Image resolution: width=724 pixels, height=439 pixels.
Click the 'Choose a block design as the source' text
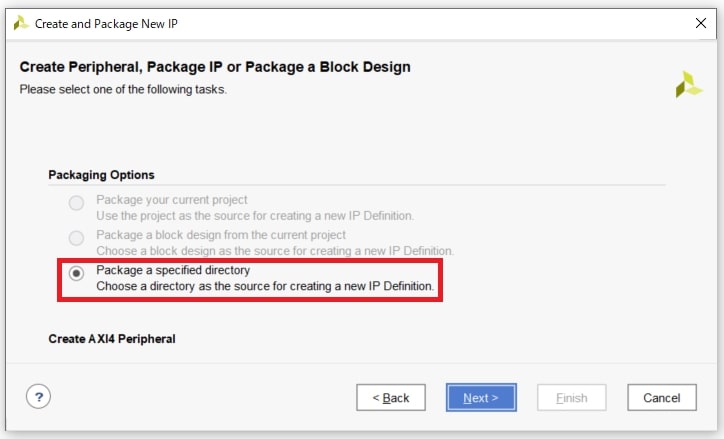[x=275, y=251]
